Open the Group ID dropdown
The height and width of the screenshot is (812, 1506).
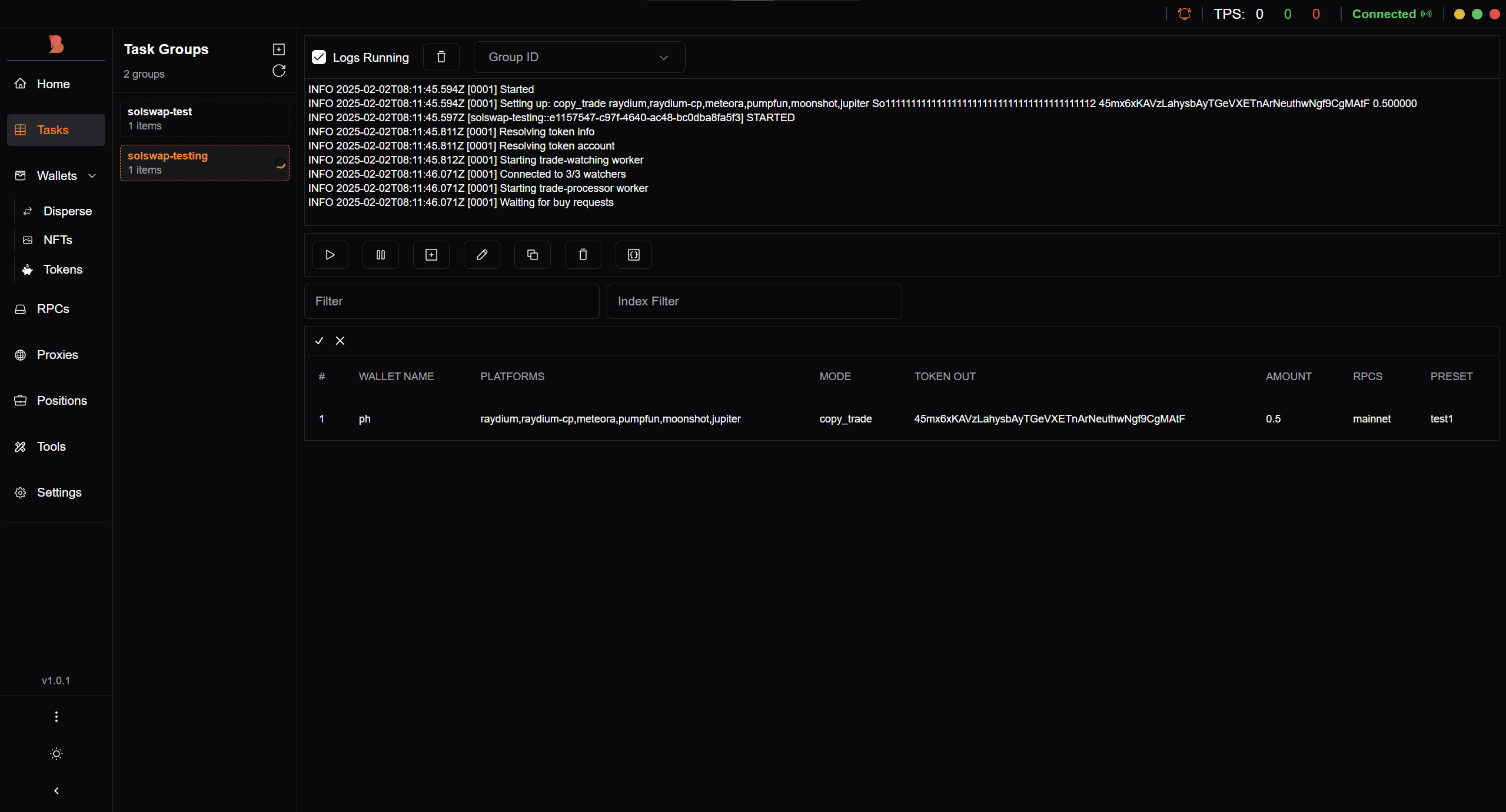579,57
